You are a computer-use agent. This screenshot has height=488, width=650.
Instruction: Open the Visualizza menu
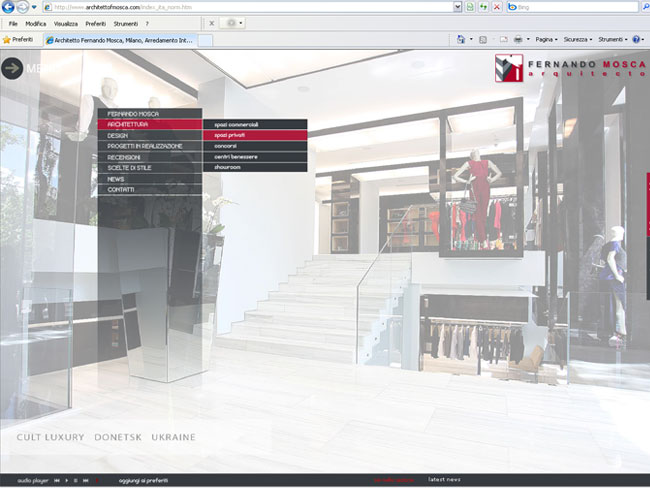pos(65,24)
